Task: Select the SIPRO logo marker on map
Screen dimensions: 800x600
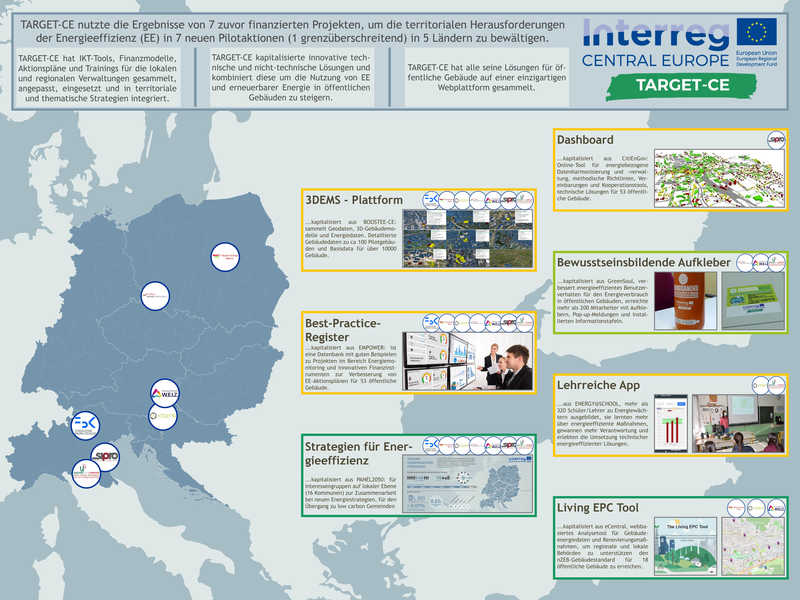Action: click(x=105, y=456)
